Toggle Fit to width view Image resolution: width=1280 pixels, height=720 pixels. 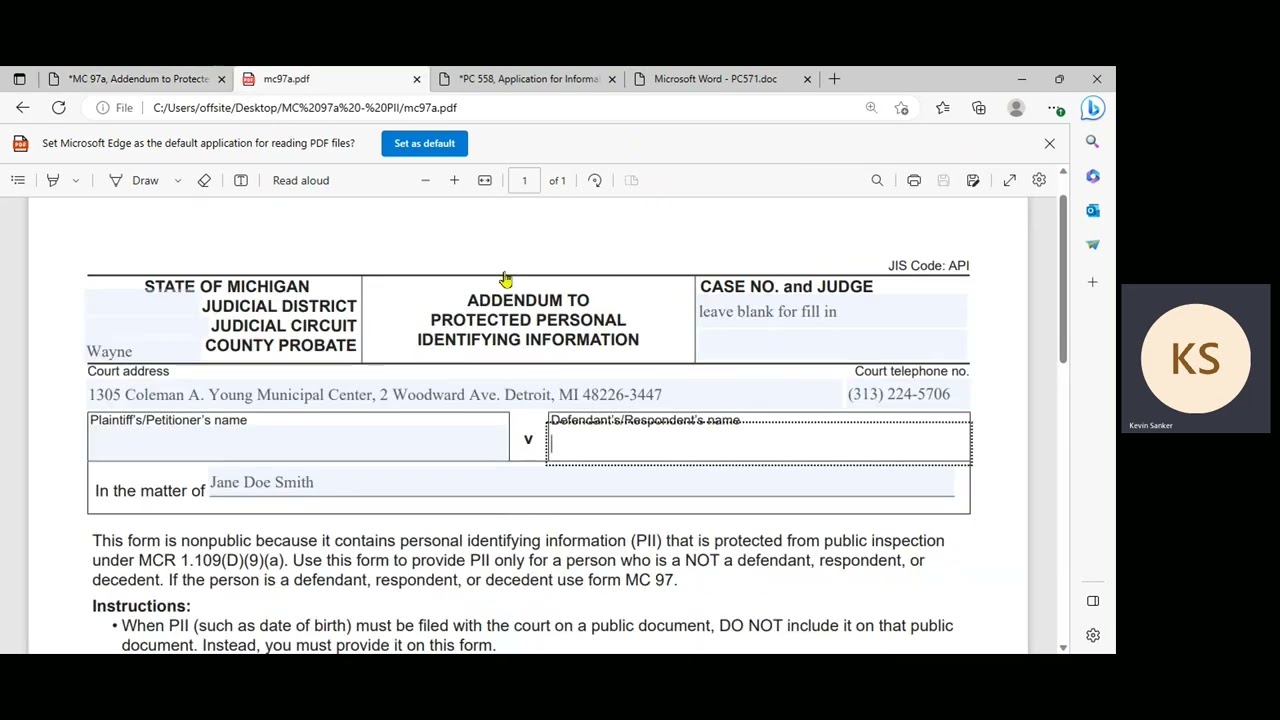[x=485, y=181]
